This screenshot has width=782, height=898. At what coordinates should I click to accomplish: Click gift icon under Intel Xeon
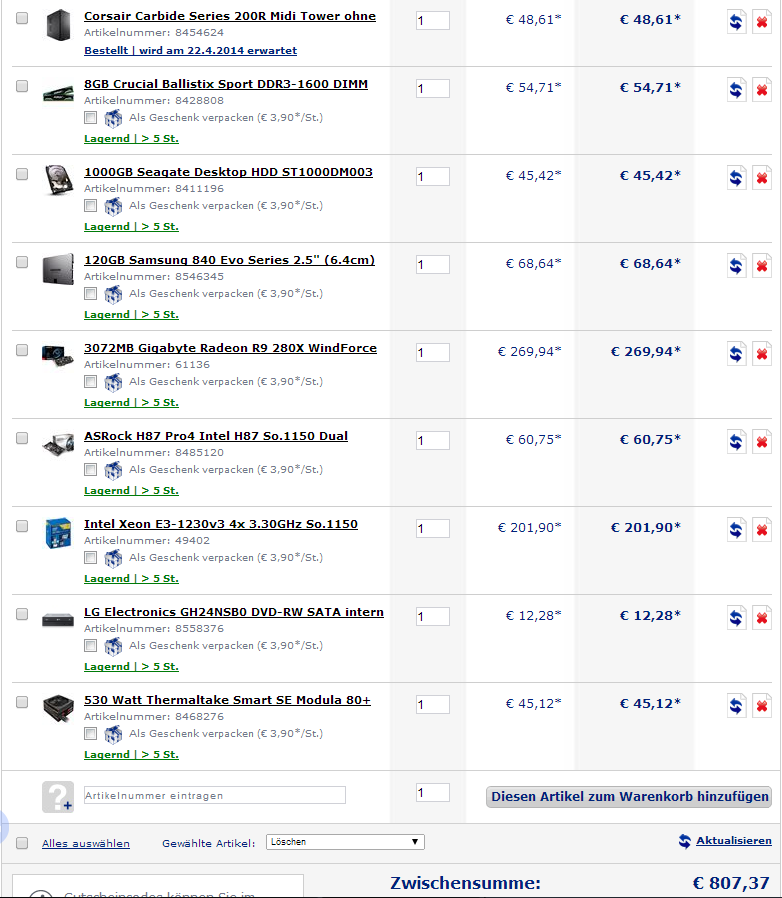click(113, 558)
